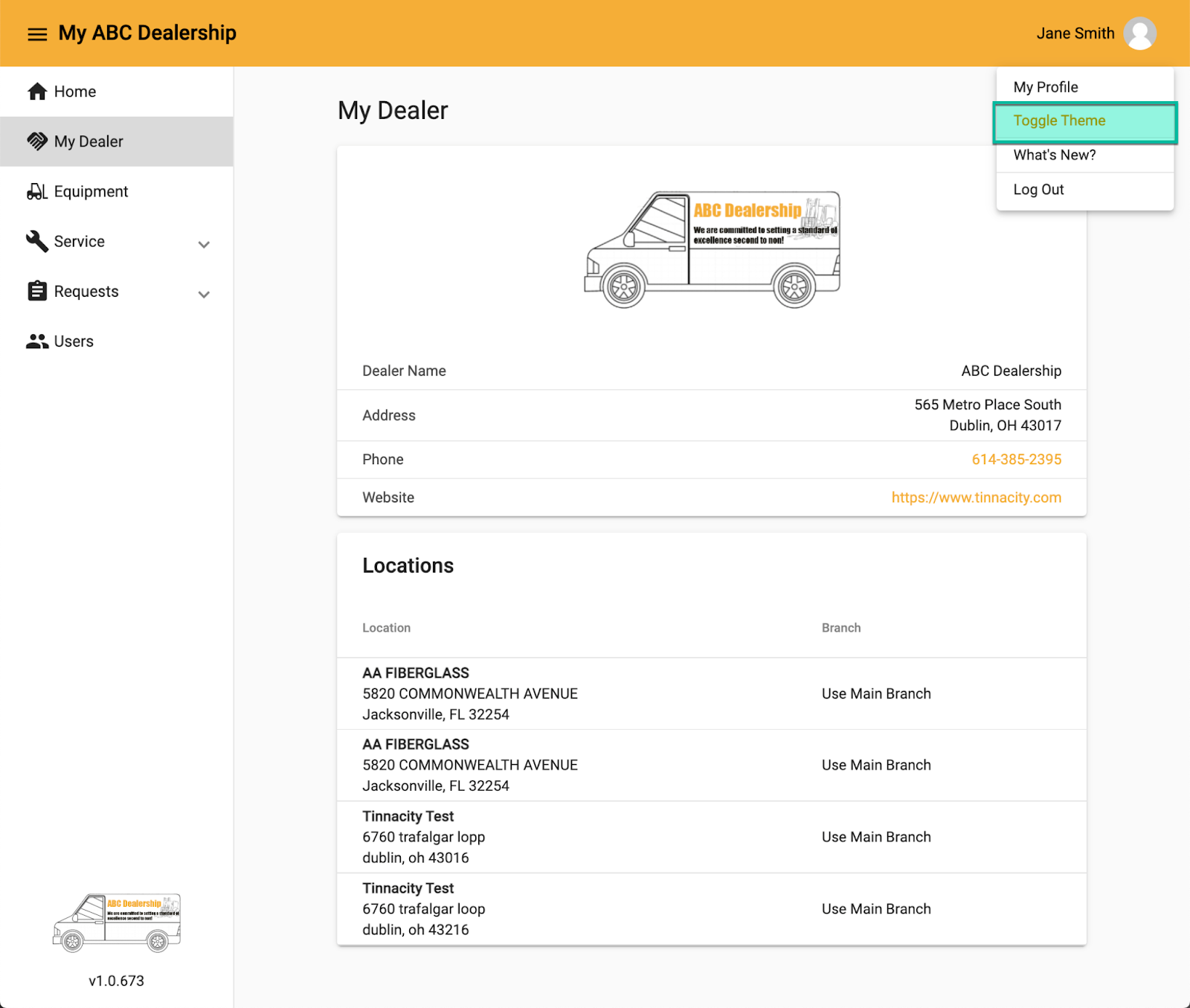Select the first AA FIBERGLASS location row
The width and height of the screenshot is (1190, 1008).
coord(712,693)
